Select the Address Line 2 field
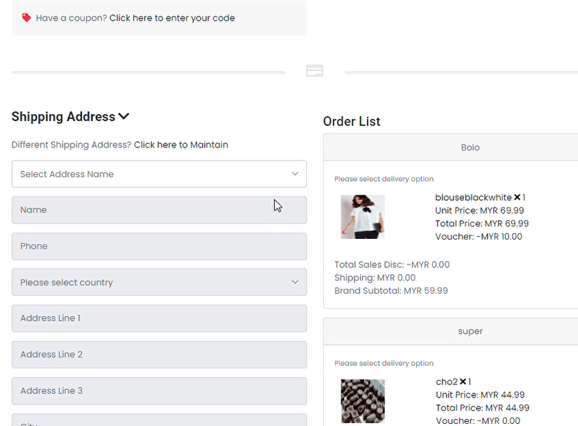The image size is (578, 426). pyautogui.click(x=159, y=355)
